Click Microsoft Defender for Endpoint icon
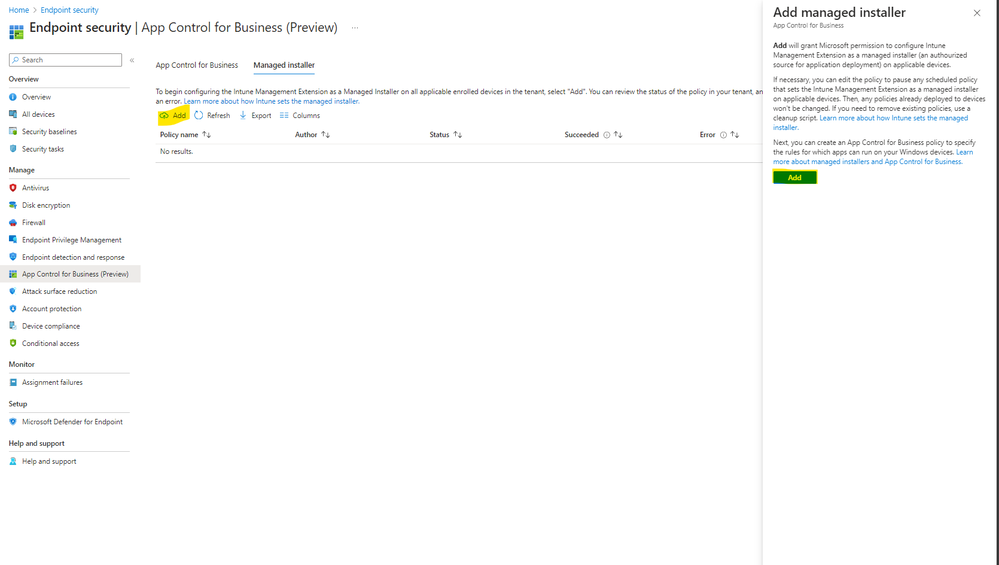999x565 pixels. pos(13,422)
